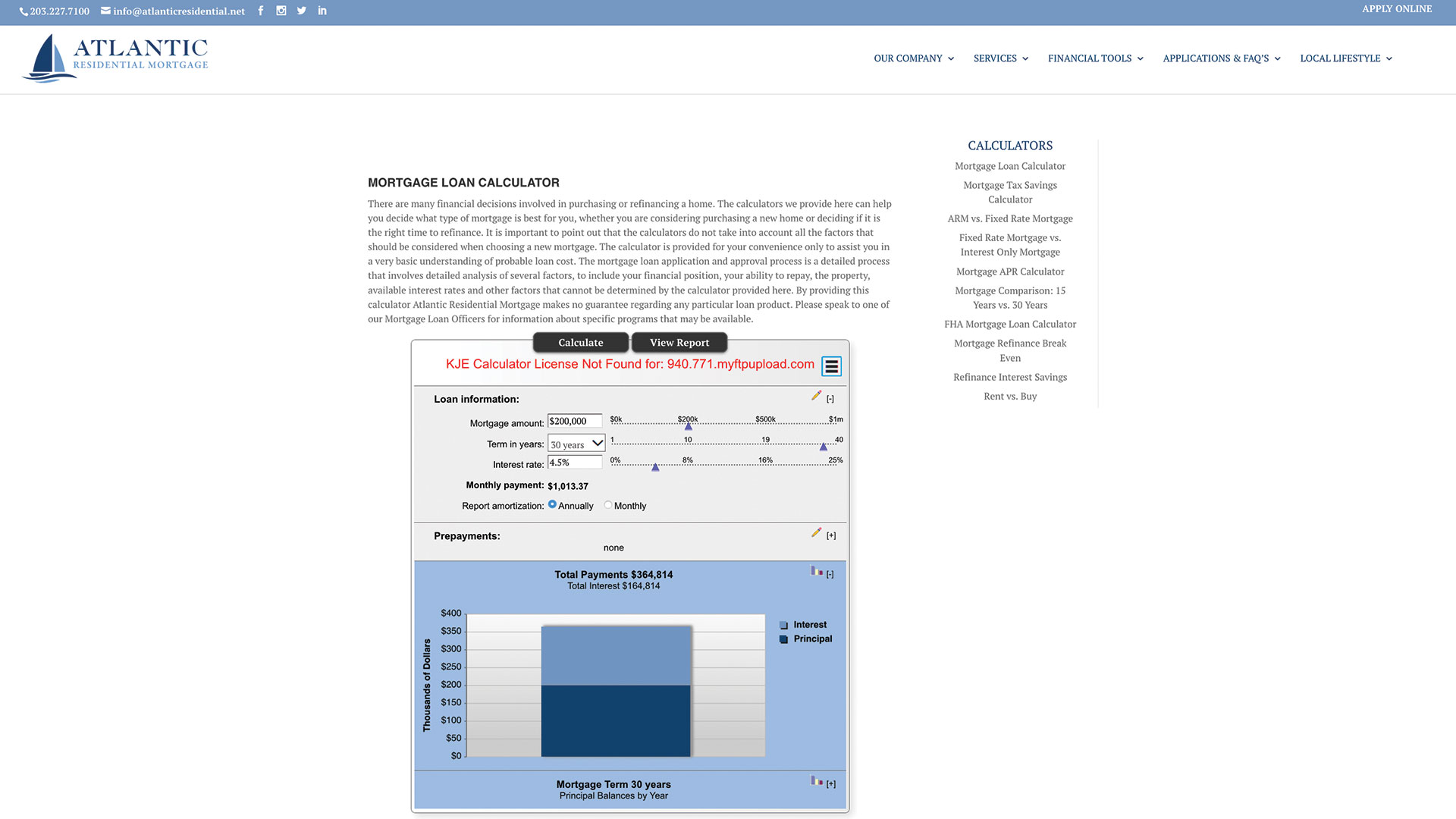Open the LinkedIn social icon
1456x819 pixels.
pyautogui.click(x=322, y=11)
